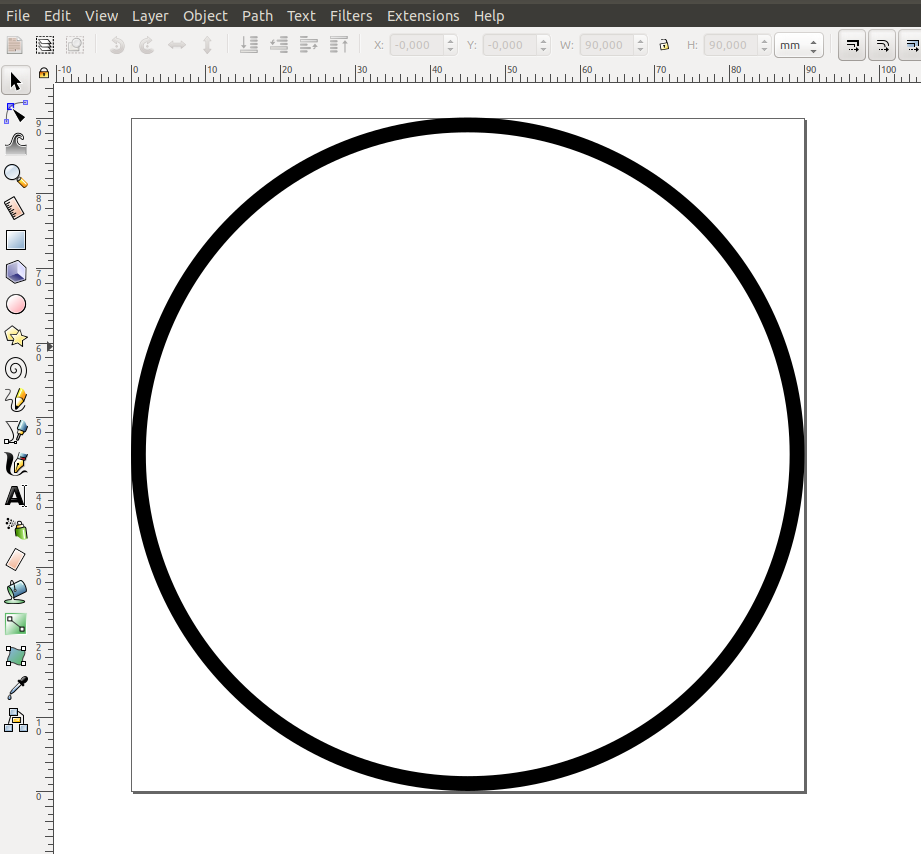
Task: Toggle the guides lock at ruler corner
Action: click(43, 72)
